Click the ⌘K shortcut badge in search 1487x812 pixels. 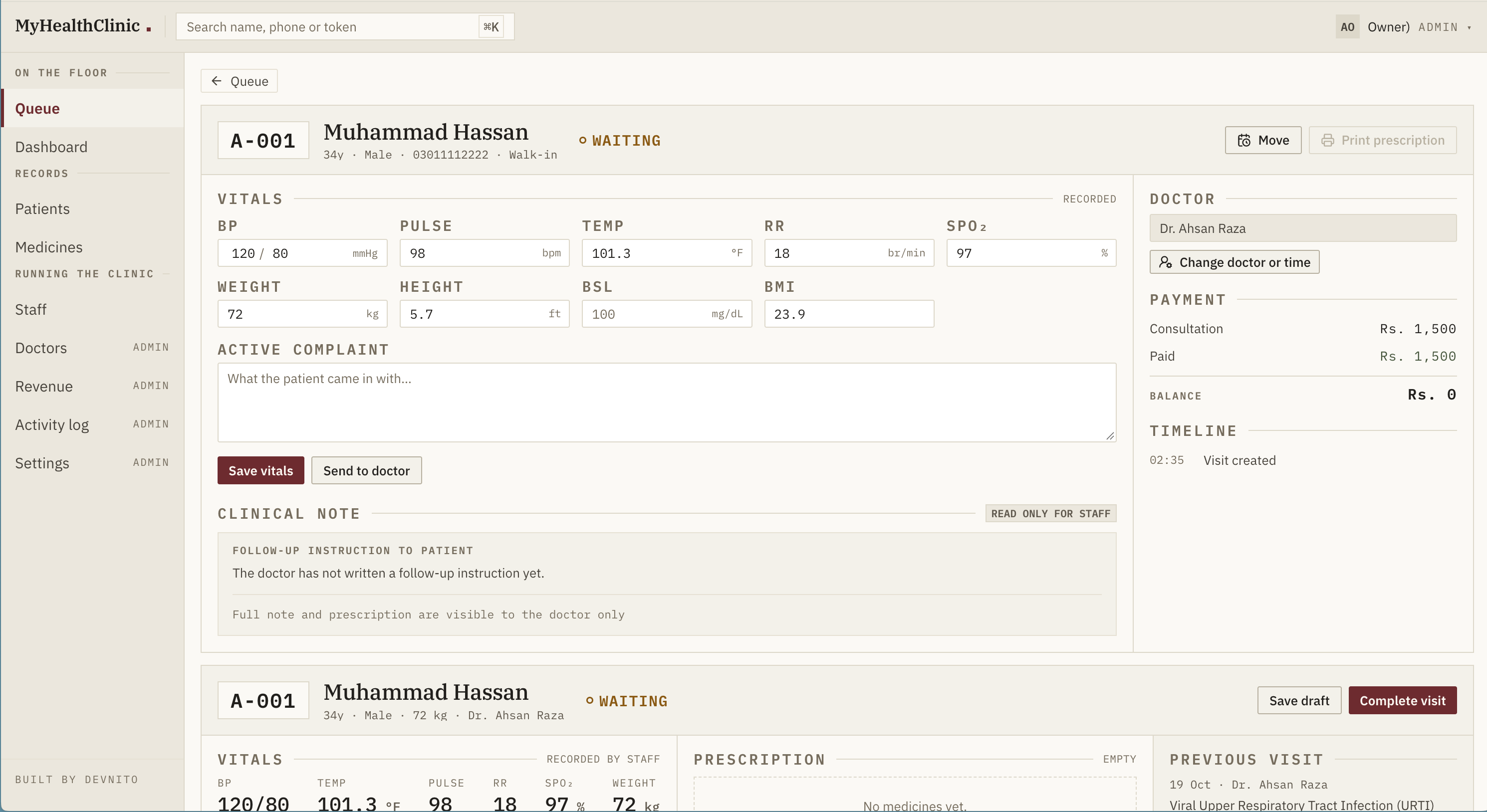[491, 26]
